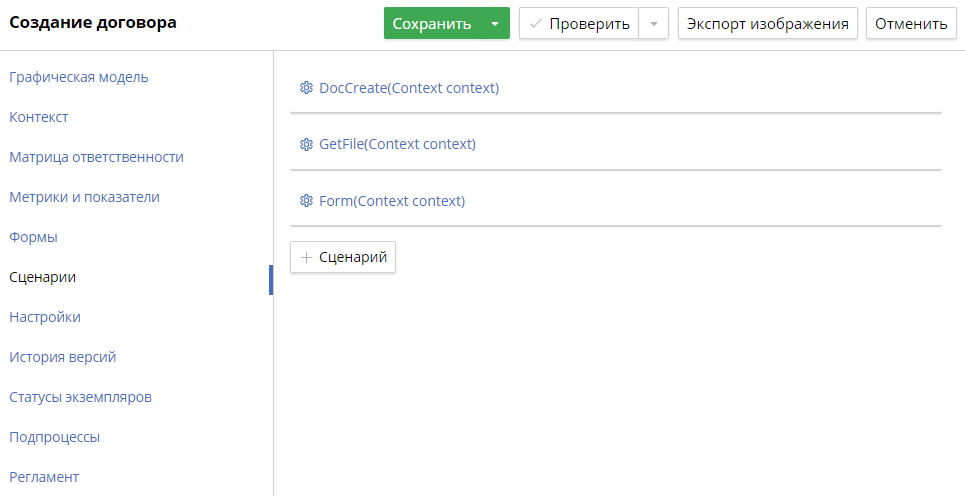Click the Создание договора page title
This screenshot has width=965, height=496.
93,23
